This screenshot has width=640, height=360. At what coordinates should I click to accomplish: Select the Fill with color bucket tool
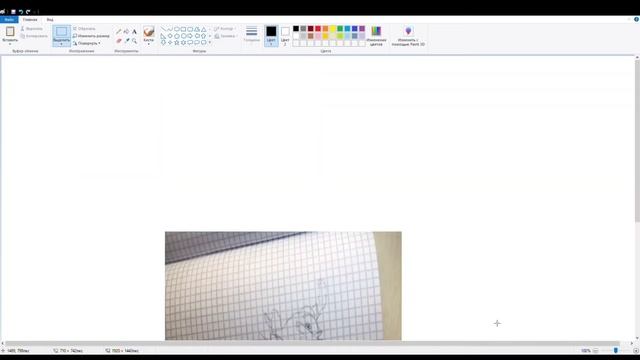point(126,31)
